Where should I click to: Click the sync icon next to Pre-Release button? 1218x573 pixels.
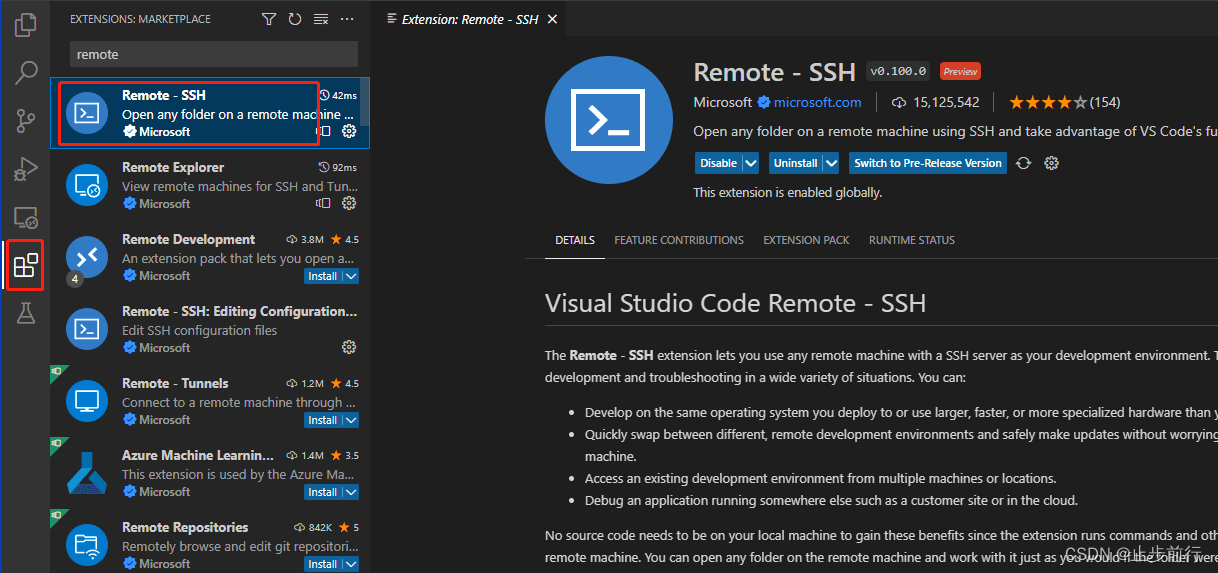[1023, 163]
